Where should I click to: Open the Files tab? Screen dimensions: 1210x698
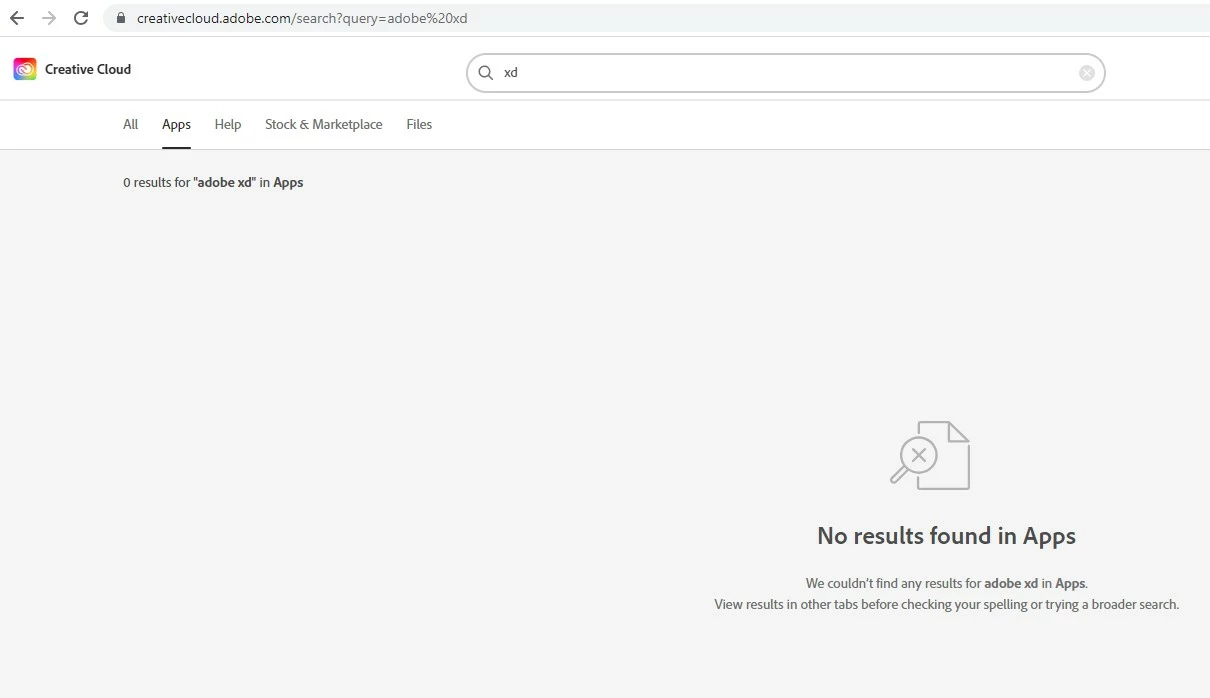pos(419,124)
